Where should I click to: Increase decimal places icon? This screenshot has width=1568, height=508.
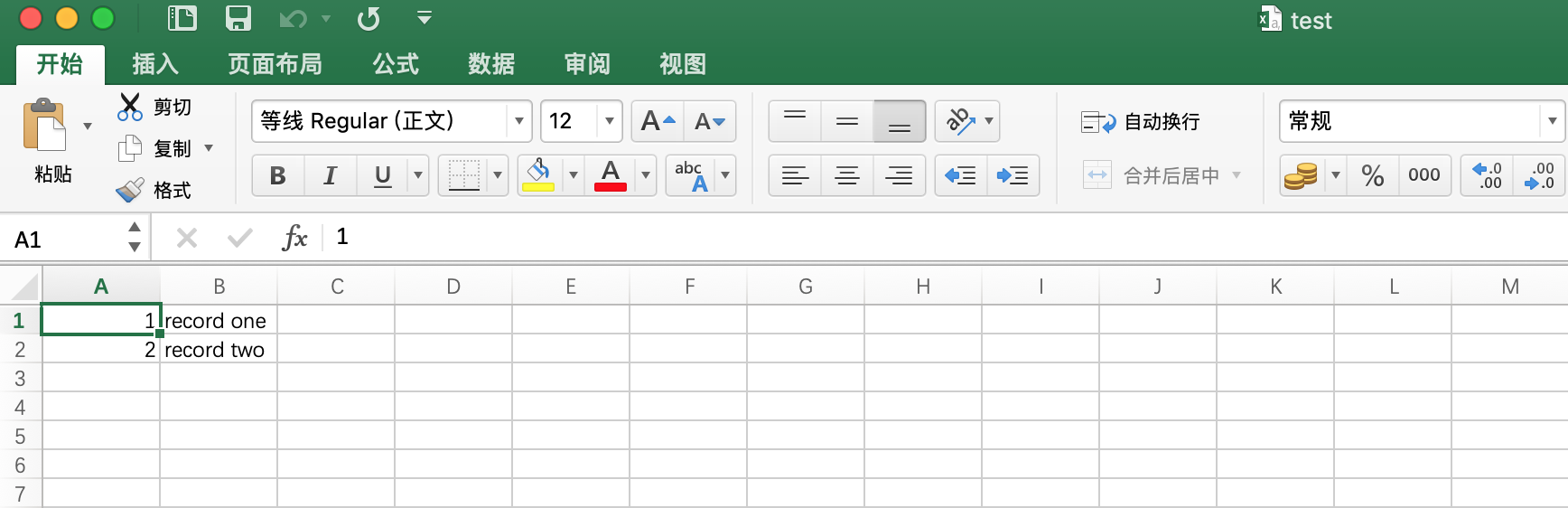pos(1487,175)
